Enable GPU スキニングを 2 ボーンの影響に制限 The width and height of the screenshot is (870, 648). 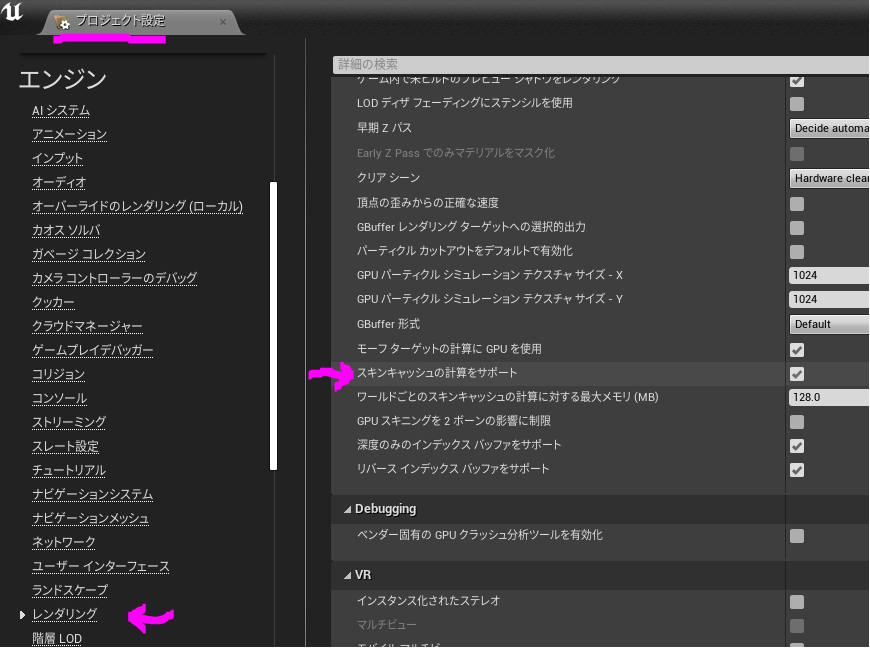[797, 422]
